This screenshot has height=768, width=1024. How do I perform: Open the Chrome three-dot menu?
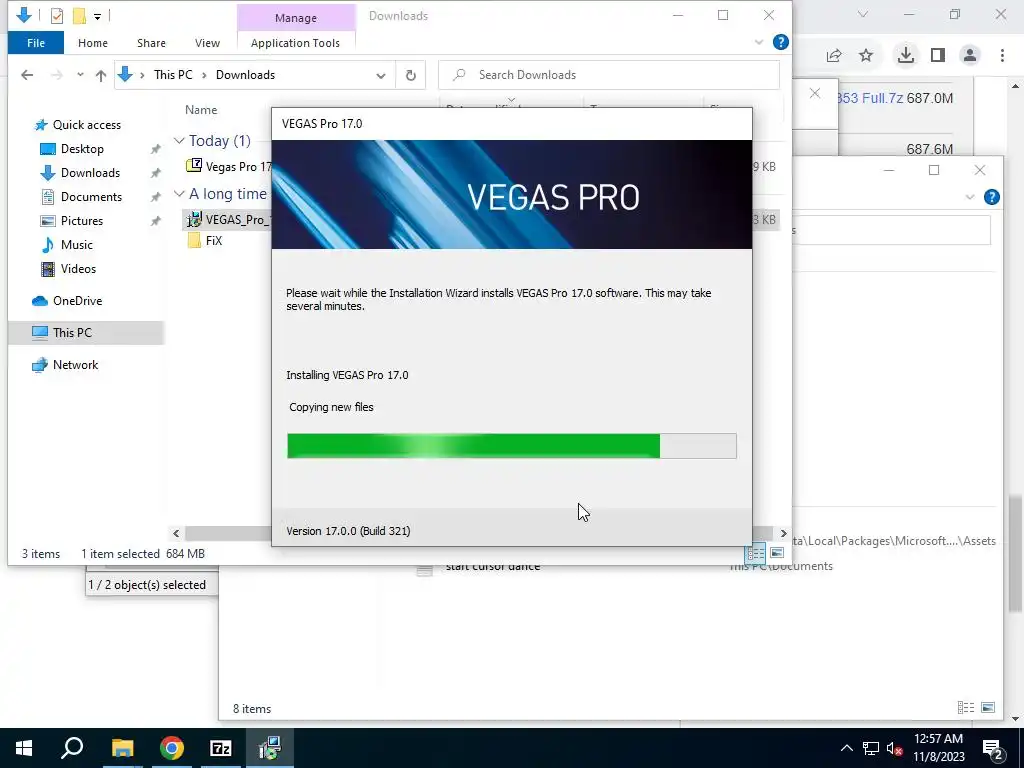tap(1002, 56)
